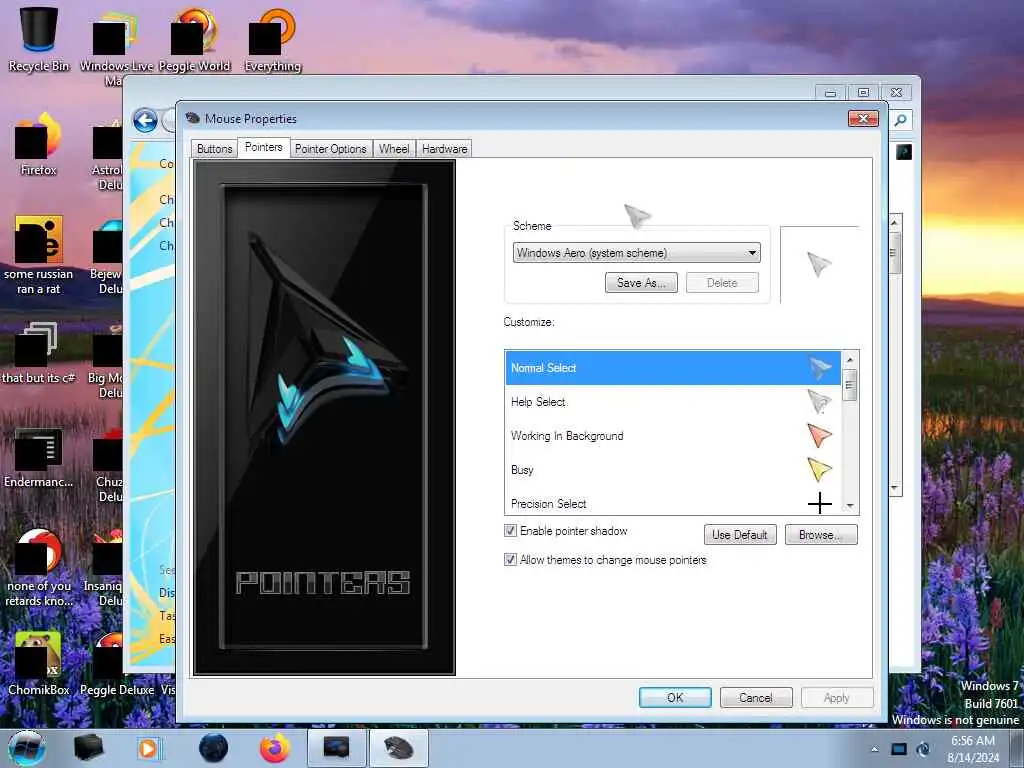Viewport: 1024px width, 768px height.
Task: Click the Cancel button
Action: pyautogui.click(x=756, y=697)
